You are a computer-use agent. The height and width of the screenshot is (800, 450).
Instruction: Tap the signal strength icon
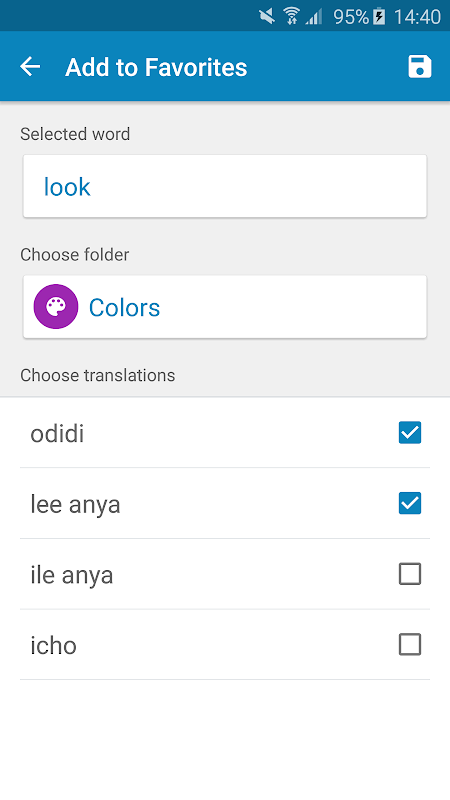pyautogui.click(x=314, y=17)
